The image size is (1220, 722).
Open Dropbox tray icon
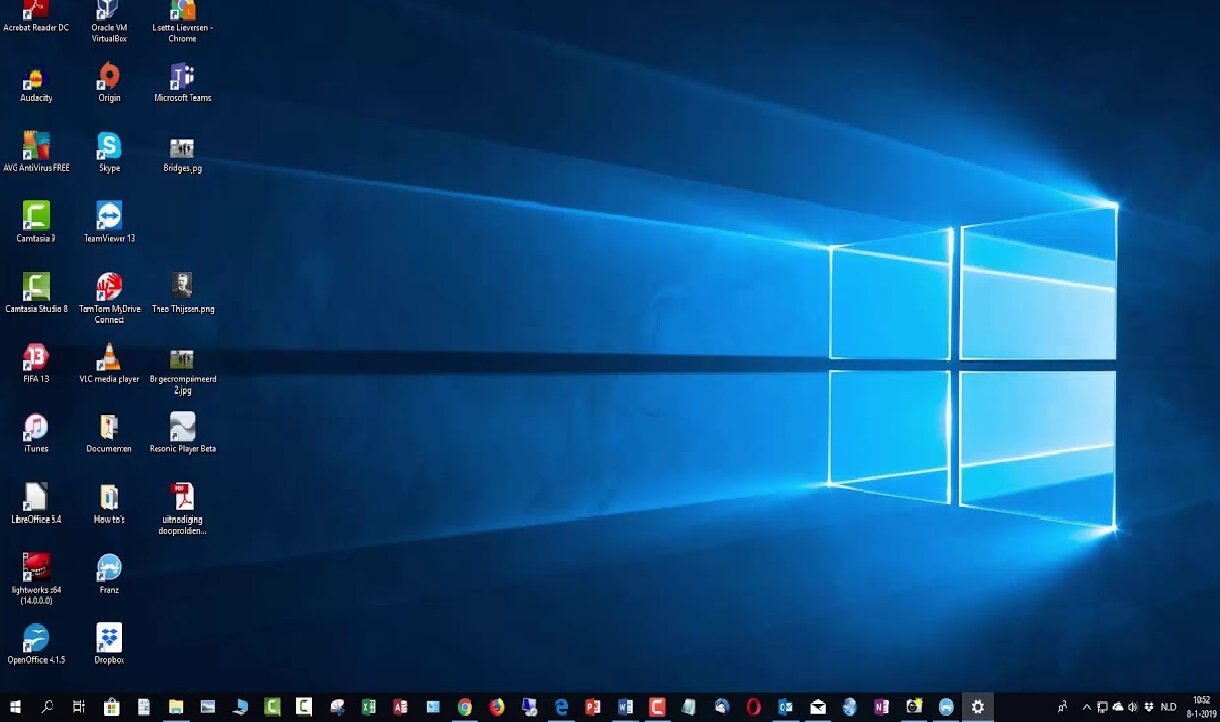point(1149,707)
